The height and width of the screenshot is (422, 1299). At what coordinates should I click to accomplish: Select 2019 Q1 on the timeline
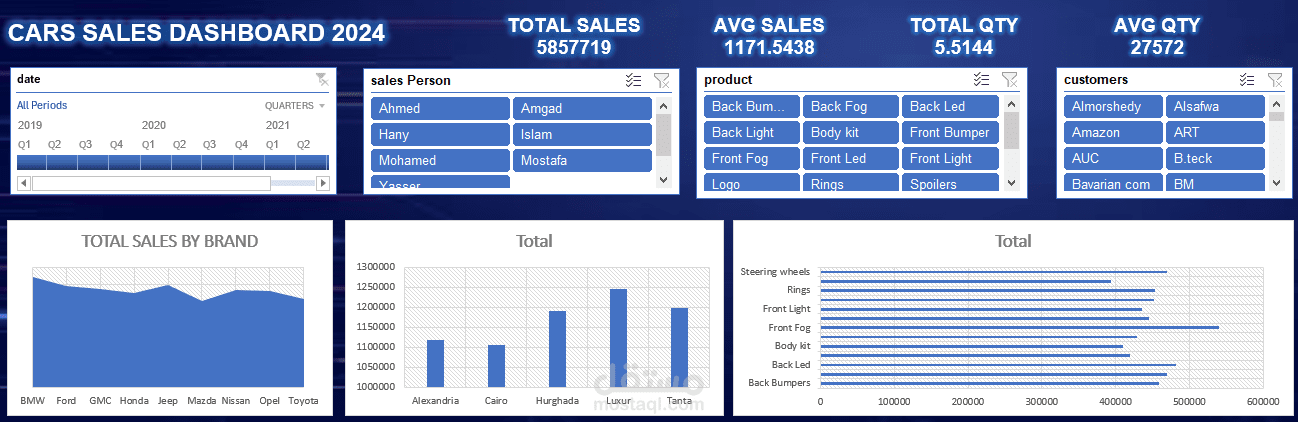click(x=33, y=162)
